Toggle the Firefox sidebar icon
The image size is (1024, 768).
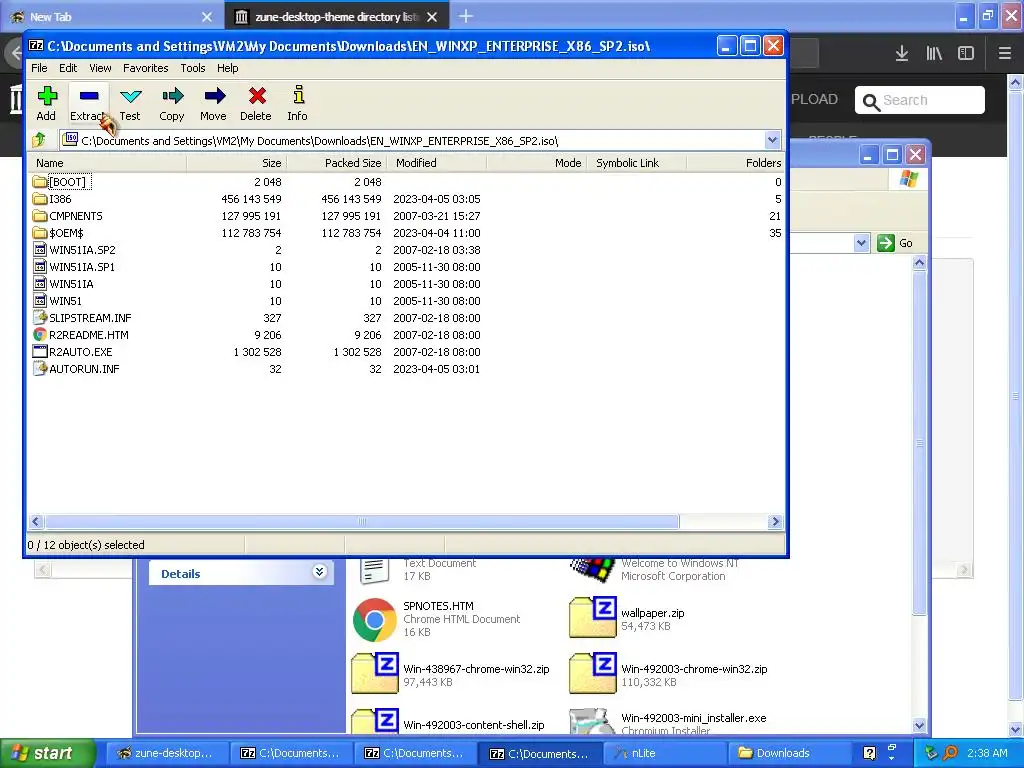pos(966,53)
